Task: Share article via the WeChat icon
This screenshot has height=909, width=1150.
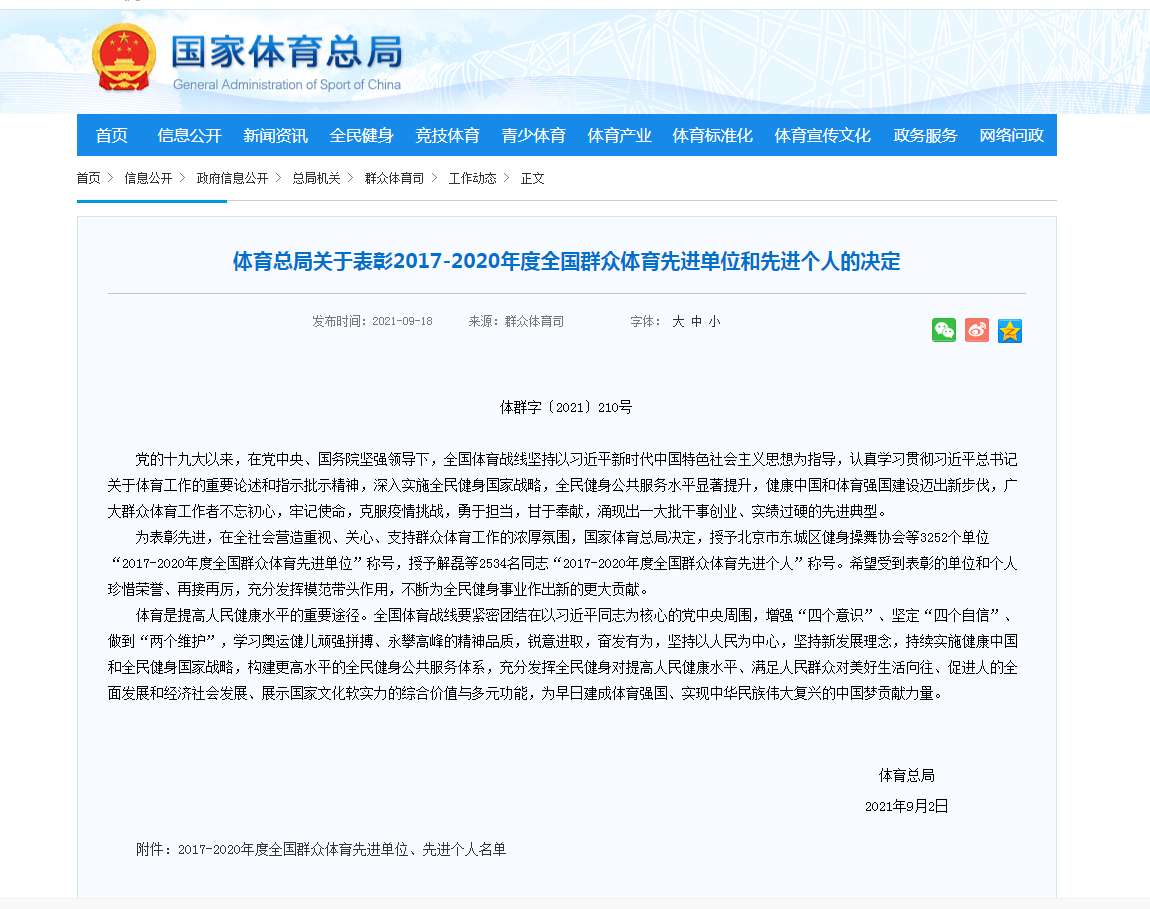Action: pyautogui.click(x=944, y=330)
